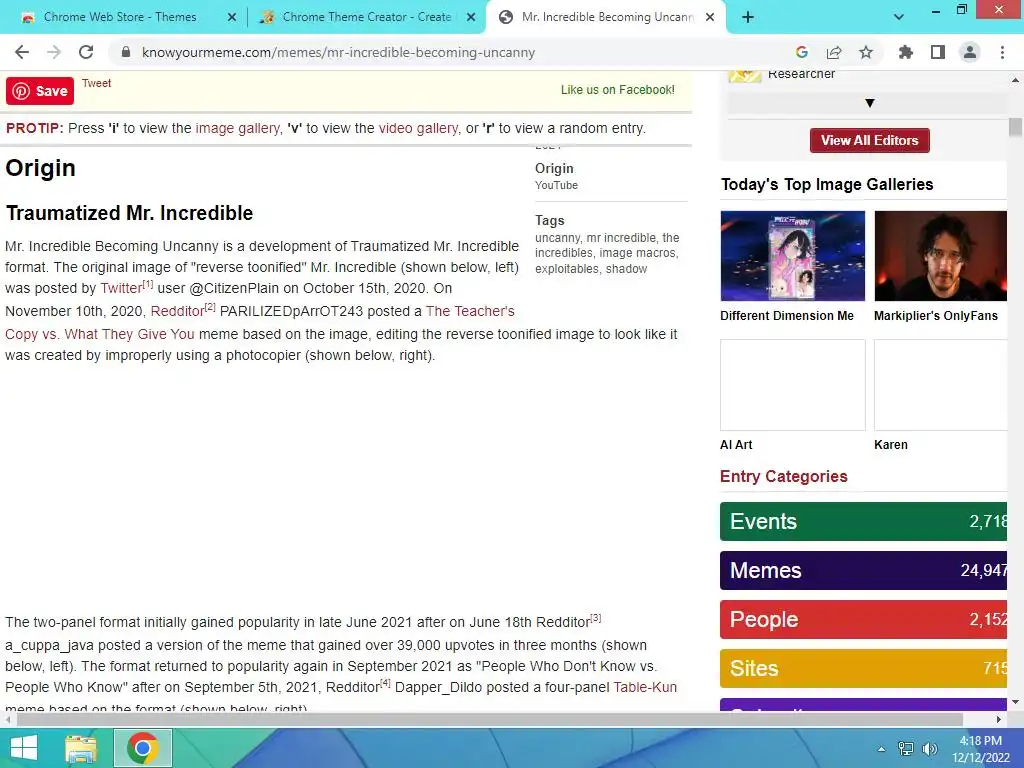Follow the Redditor link before PARILIZEDpArrOT243
The height and width of the screenshot is (768, 1024).
[178, 311]
